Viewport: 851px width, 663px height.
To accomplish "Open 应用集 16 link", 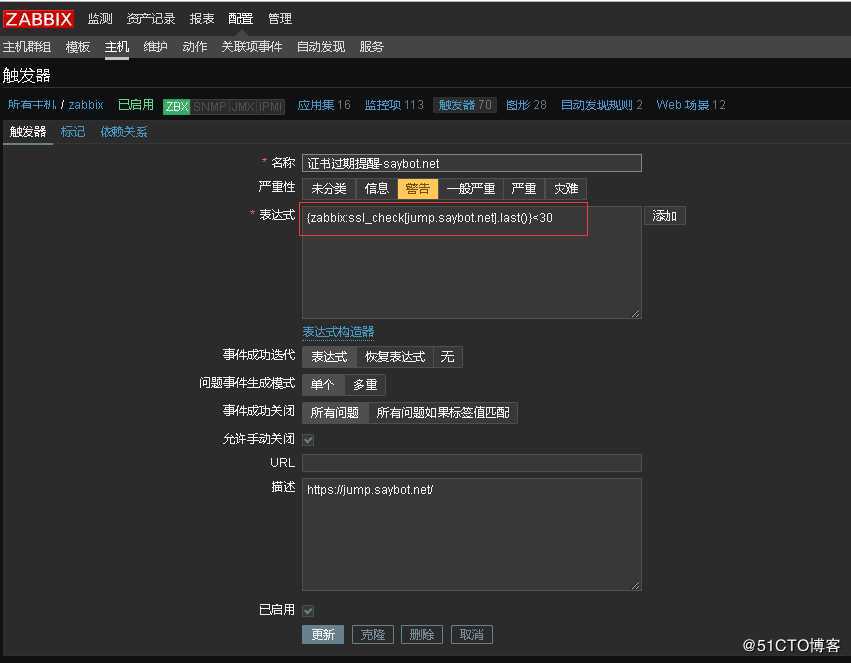I will coord(323,105).
